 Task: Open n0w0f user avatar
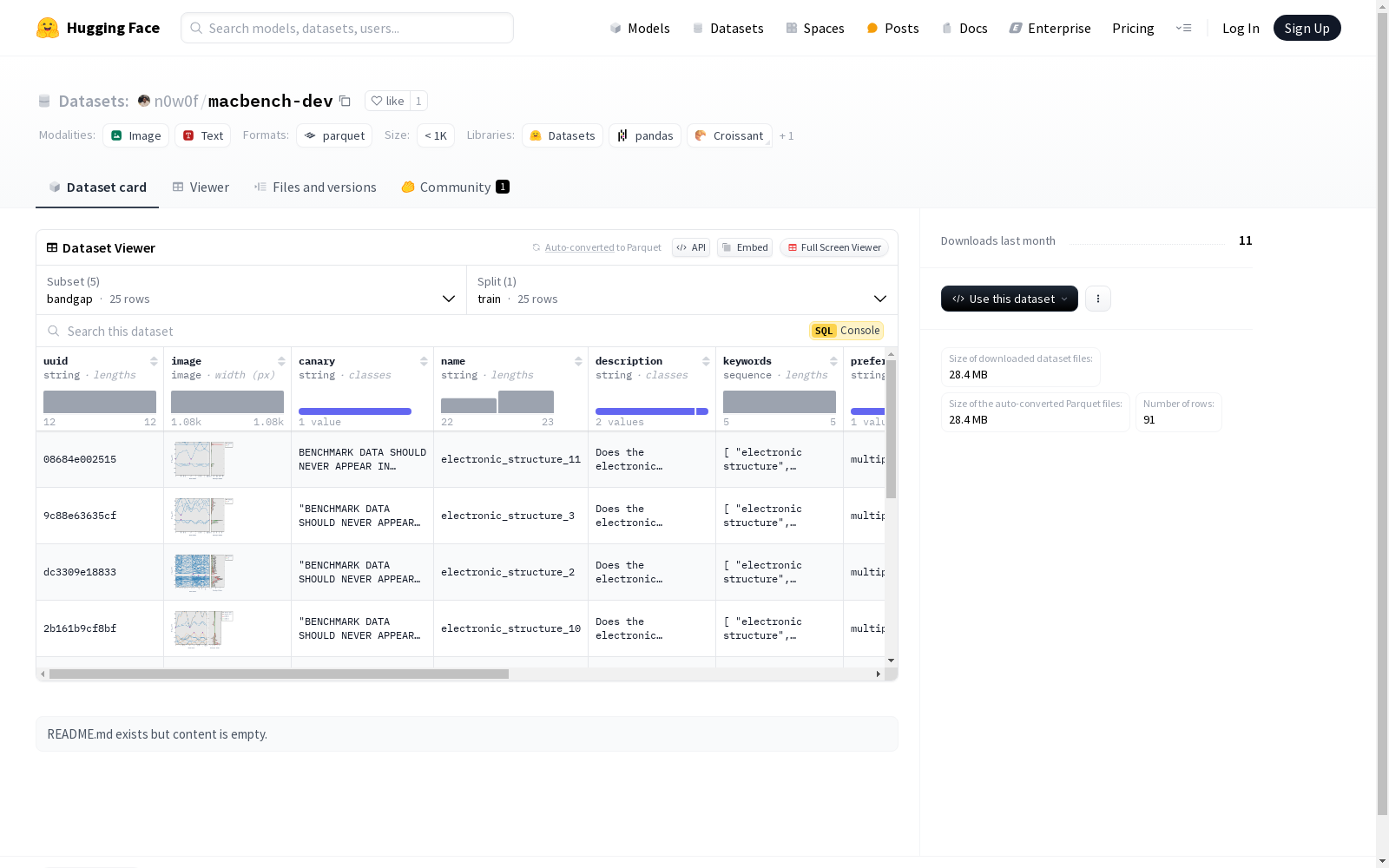coord(144,101)
